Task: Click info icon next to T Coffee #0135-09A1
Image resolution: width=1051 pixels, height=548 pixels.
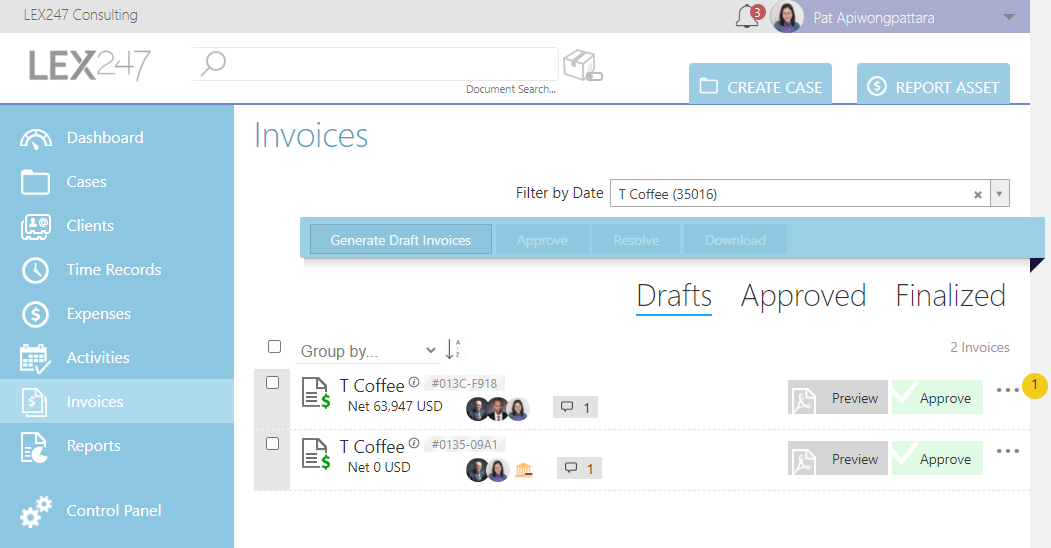Action: [414, 443]
